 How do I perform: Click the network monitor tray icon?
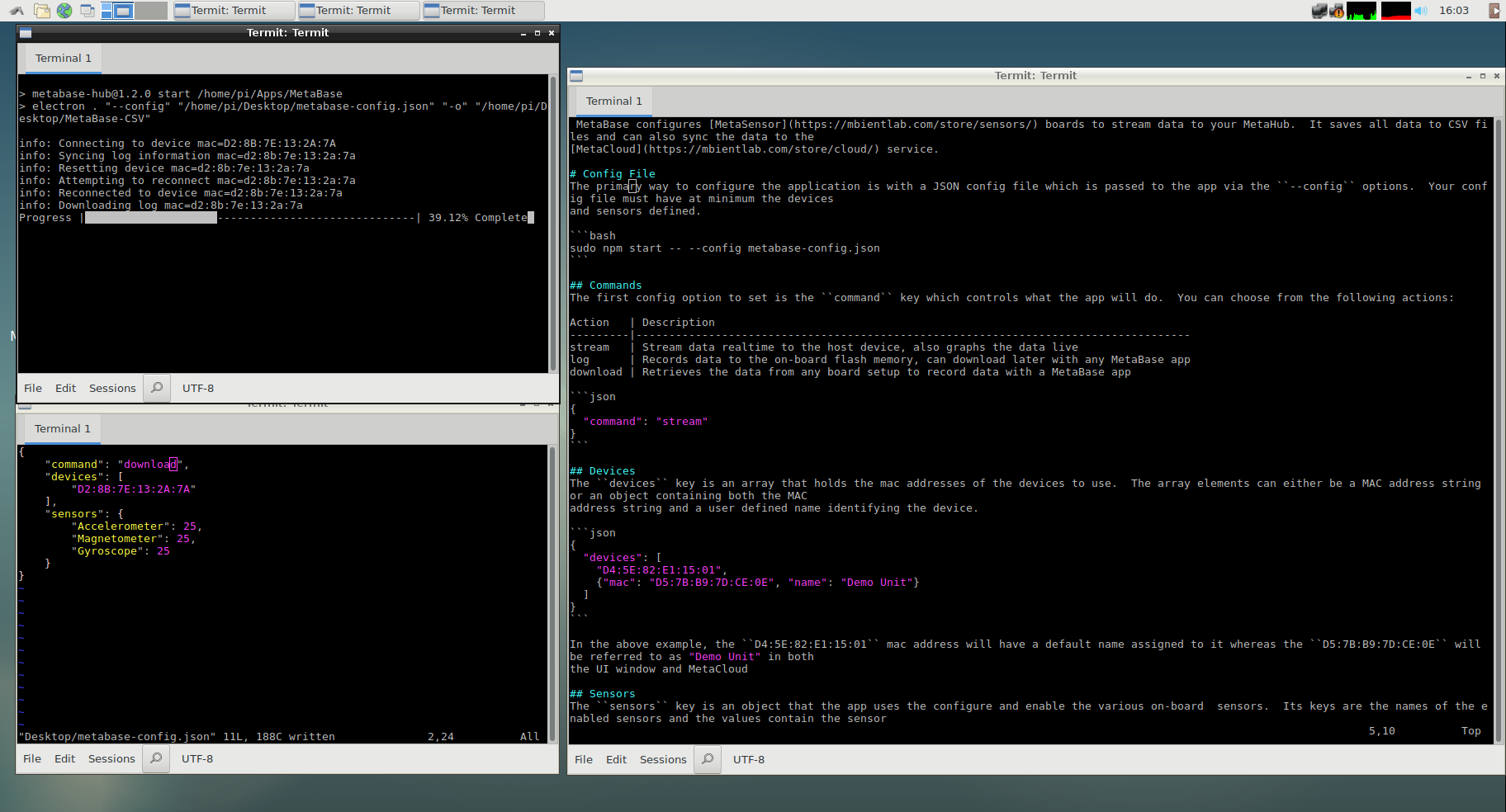coord(1319,11)
